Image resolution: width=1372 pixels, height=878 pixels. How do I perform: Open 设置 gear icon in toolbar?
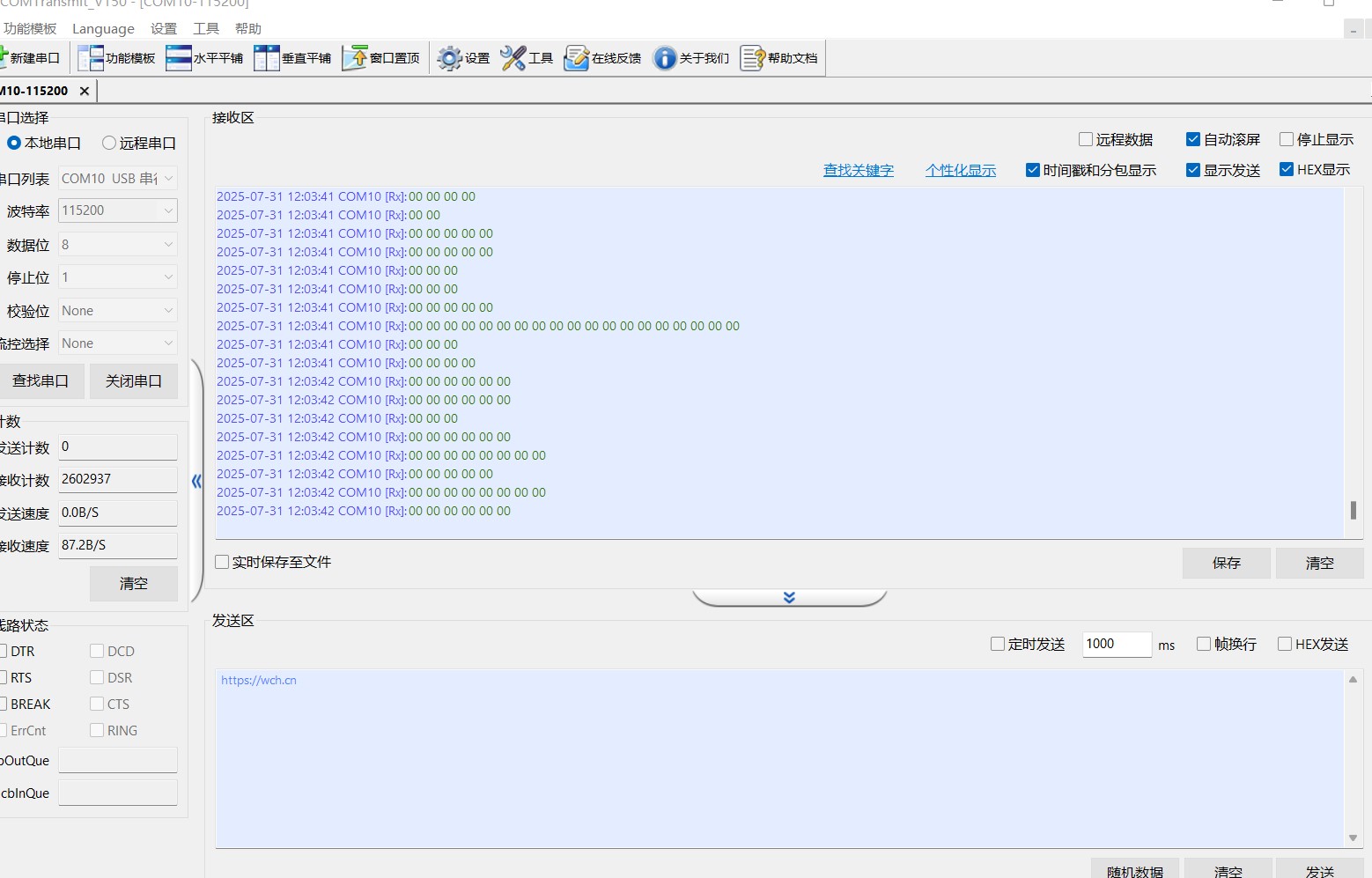tap(463, 58)
